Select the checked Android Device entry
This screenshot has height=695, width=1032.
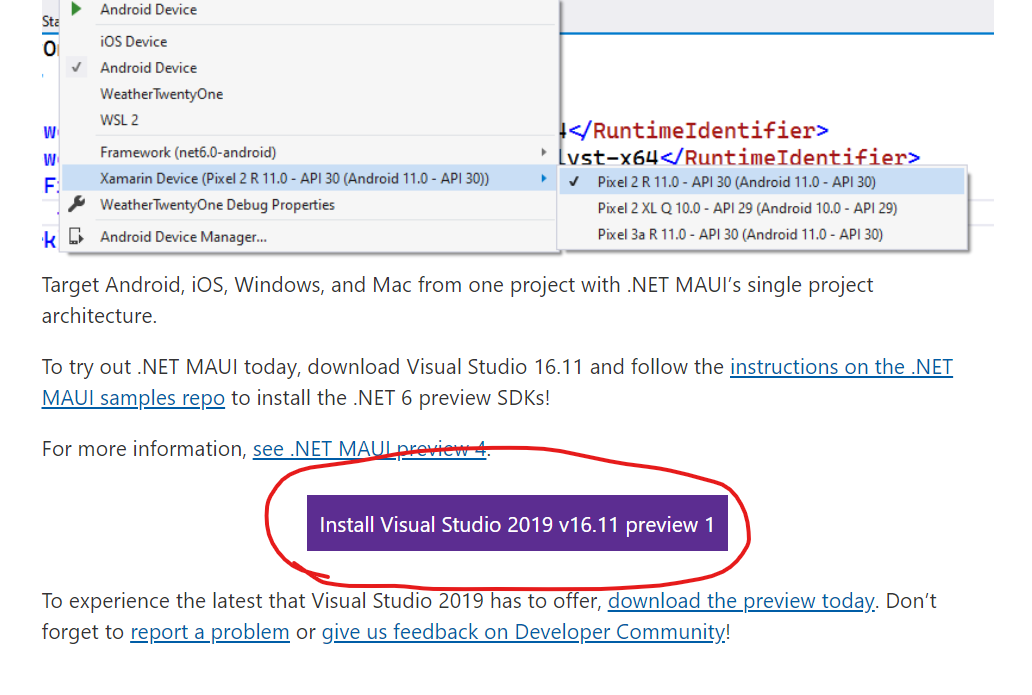(148, 68)
